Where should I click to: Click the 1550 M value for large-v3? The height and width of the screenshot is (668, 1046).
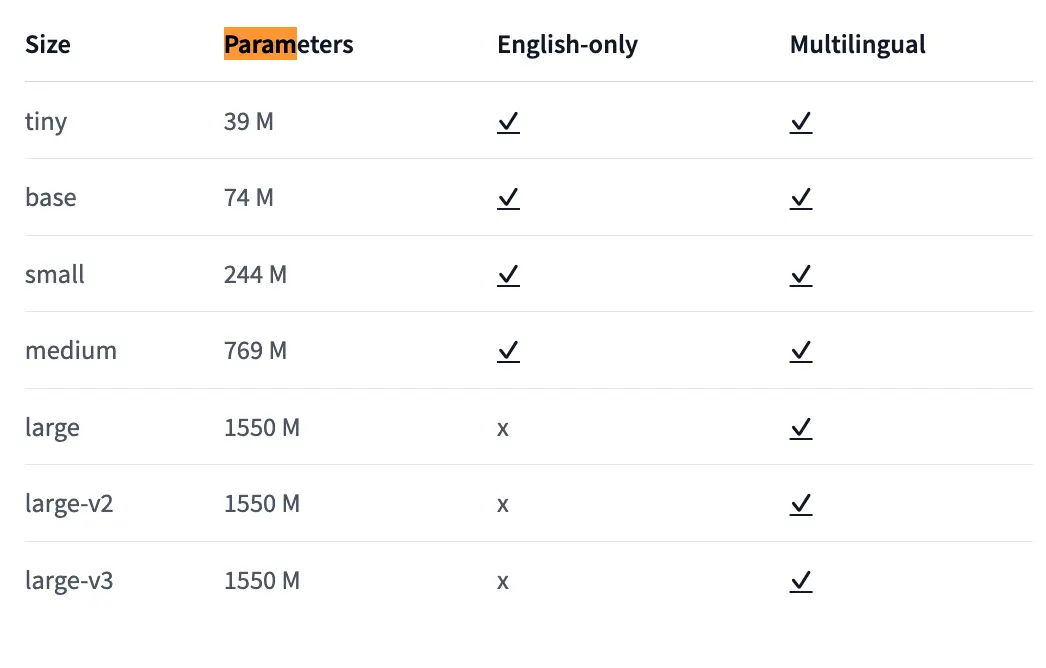point(262,581)
